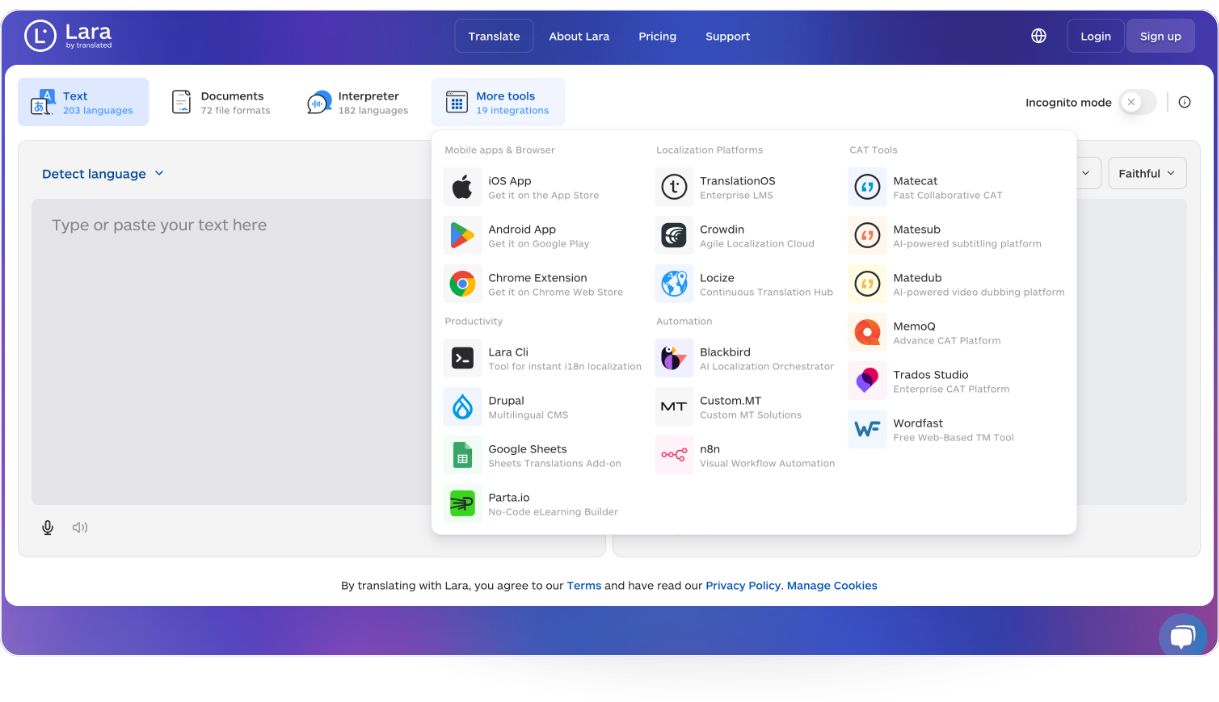Click the 'Fast Collaborative CAT' text
Screen dimensions: 1219x702
point(948,195)
